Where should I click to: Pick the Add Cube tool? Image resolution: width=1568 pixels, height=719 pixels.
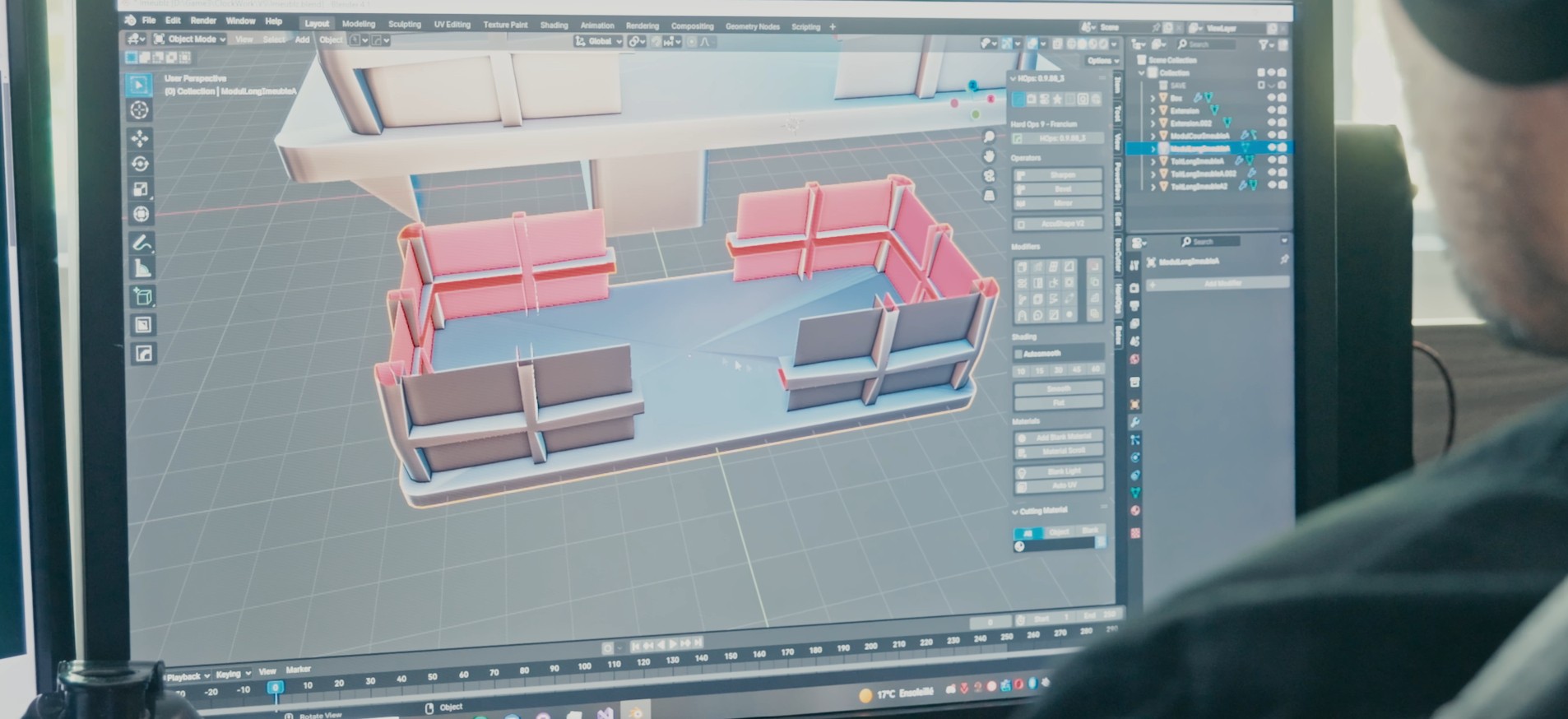click(142, 297)
